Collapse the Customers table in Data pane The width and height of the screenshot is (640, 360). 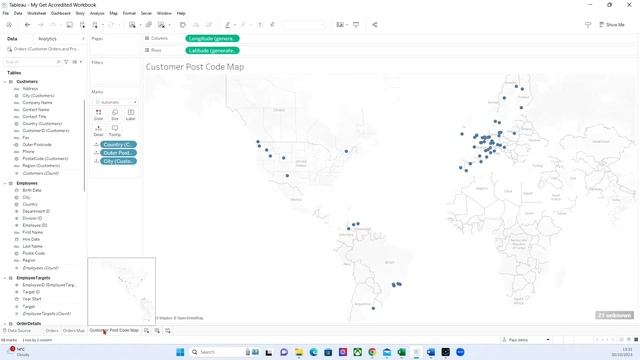click(5, 82)
